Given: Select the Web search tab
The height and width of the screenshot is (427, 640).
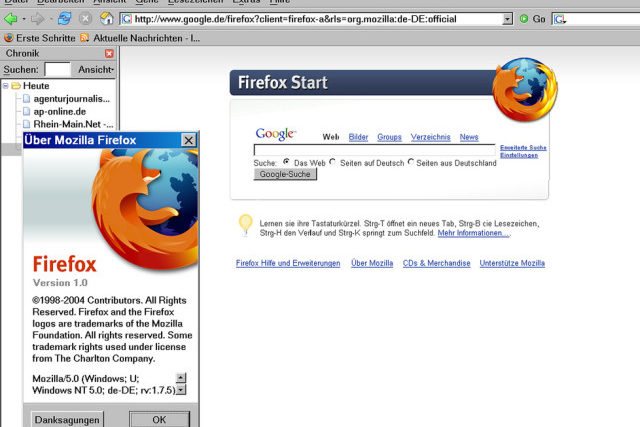Looking at the screenshot, I should [331, 137].
